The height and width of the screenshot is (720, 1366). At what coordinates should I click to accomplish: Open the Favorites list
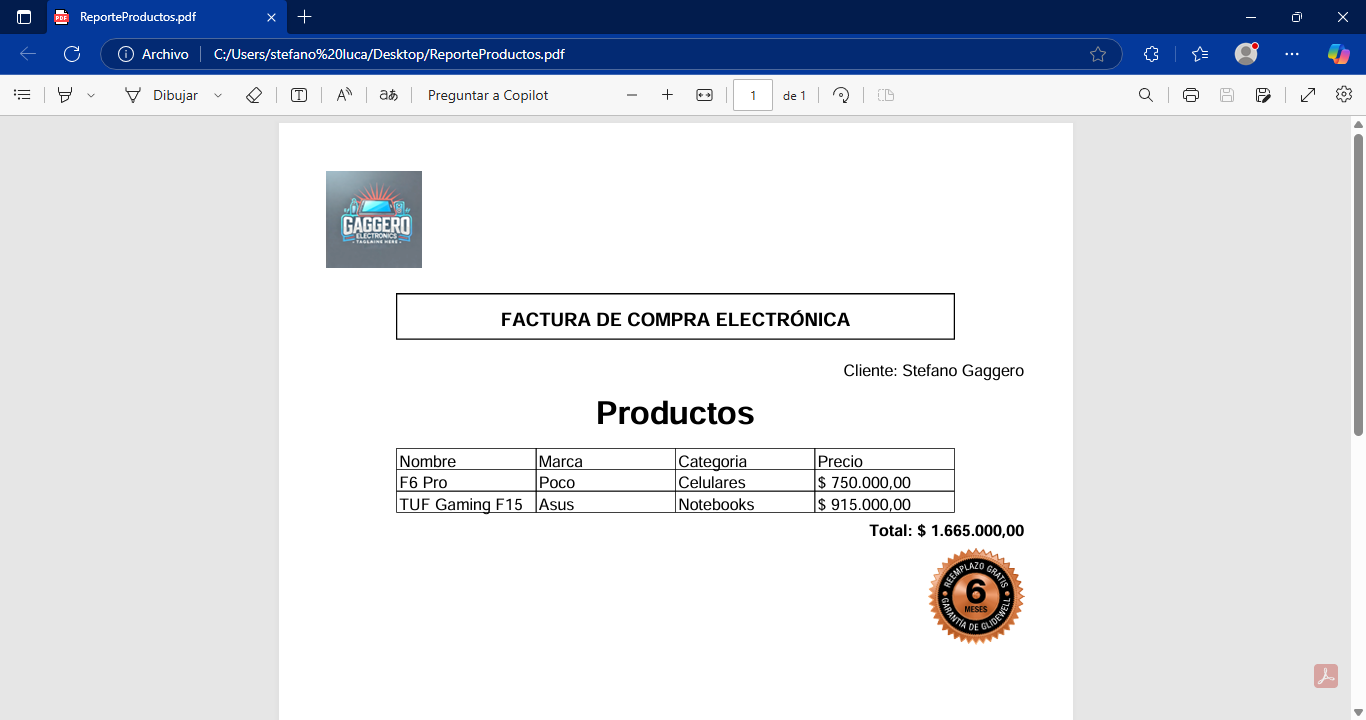pyautogui.click(x=1200, y=54)
